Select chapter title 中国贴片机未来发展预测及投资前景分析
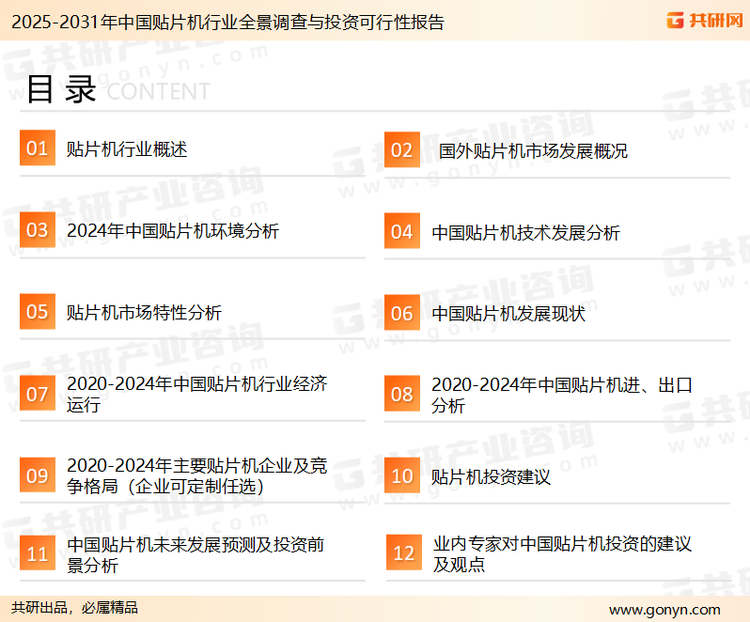The width and height of the screenshot is (750, 622). click(196, 555)
